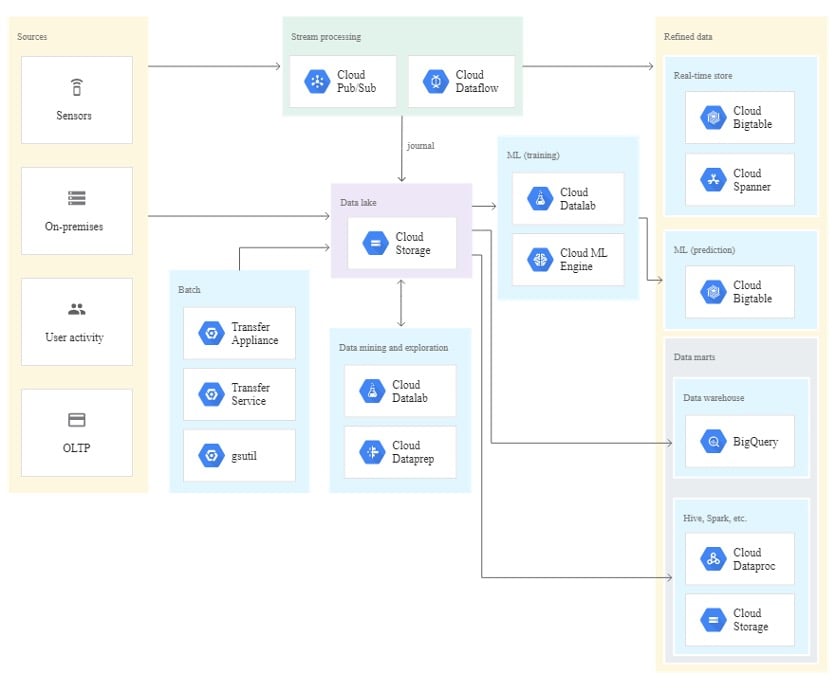Click the Transfer Appliance icon
This screenshot has height=692, width=836.
[x=211, y=333]
